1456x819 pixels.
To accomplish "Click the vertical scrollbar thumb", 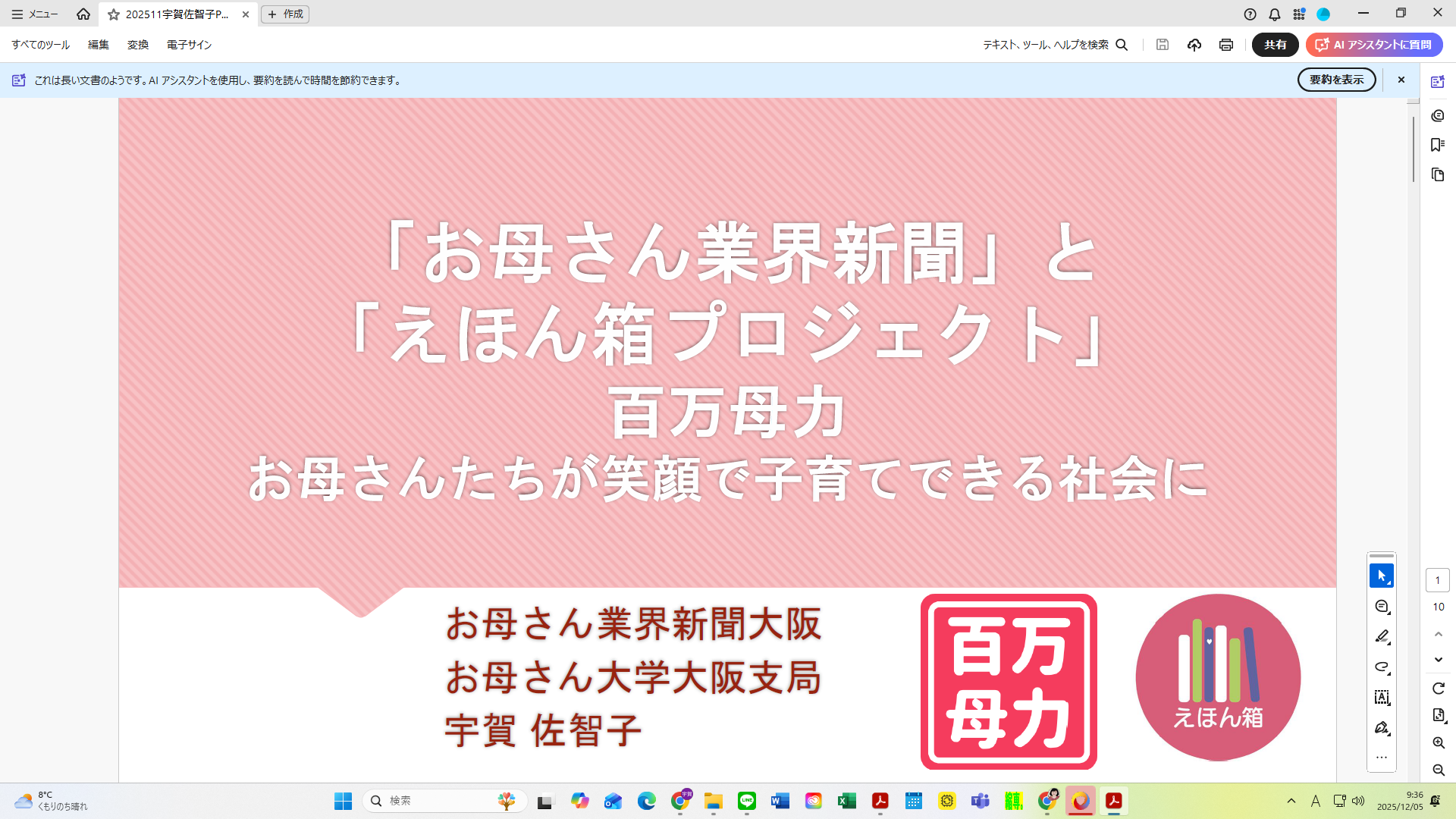I will tap(1413, 148).
